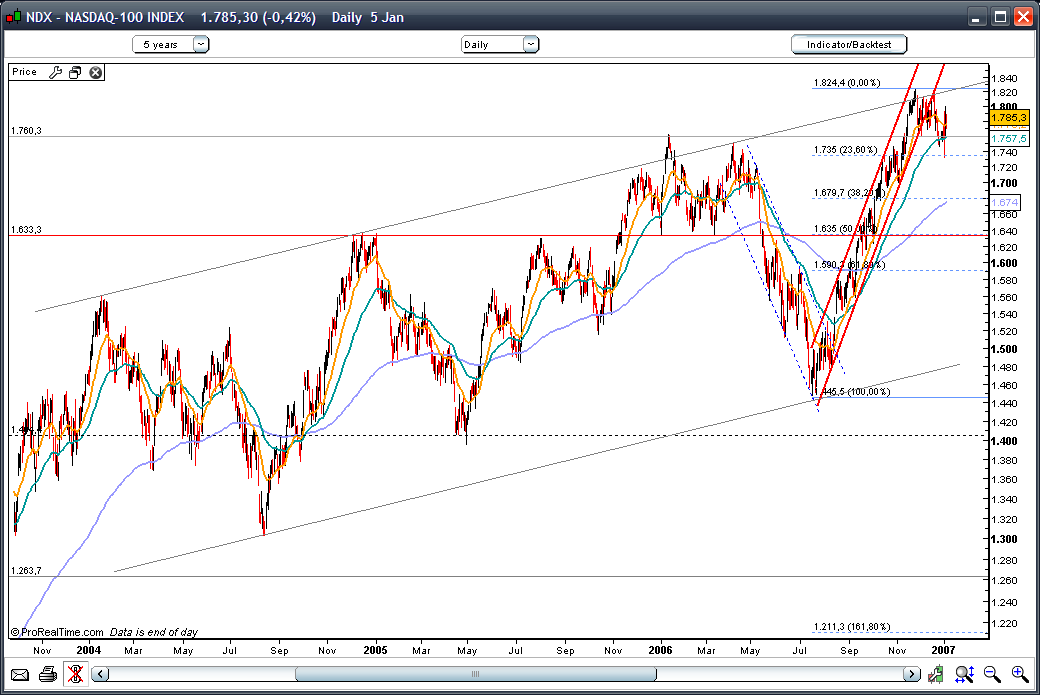Expand the 'Daily' timeframe dropdown

point(530,44)
